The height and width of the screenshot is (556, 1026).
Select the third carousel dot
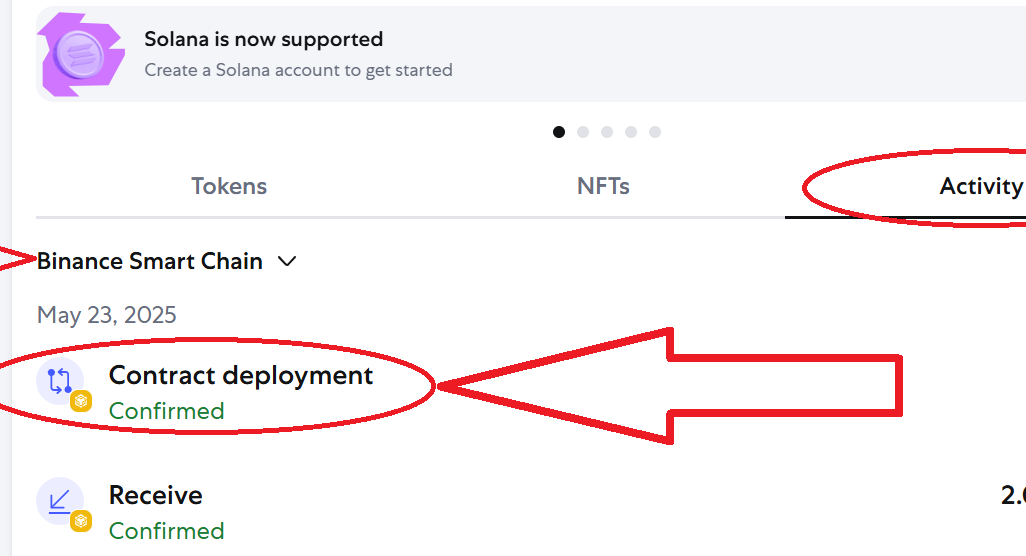[x=607, y=132]
